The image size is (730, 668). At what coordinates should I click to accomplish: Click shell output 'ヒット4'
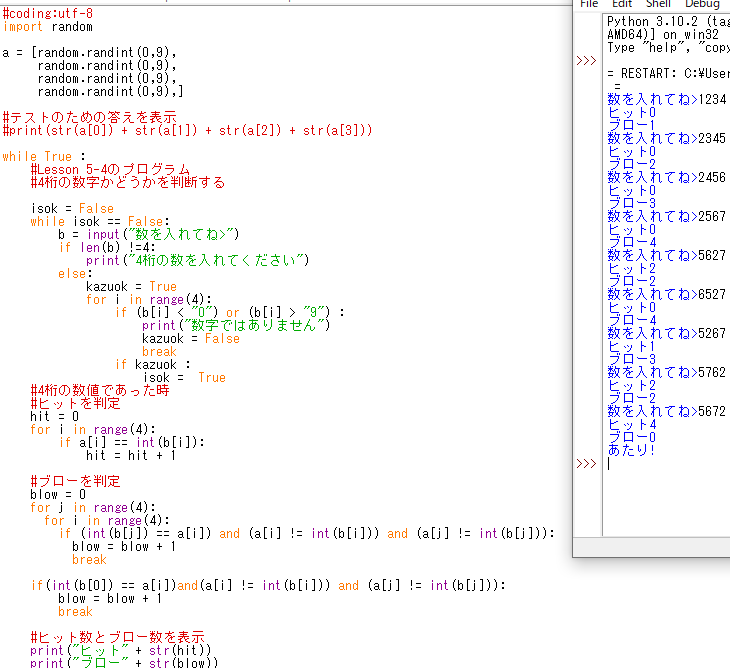[x=632, y=425]
